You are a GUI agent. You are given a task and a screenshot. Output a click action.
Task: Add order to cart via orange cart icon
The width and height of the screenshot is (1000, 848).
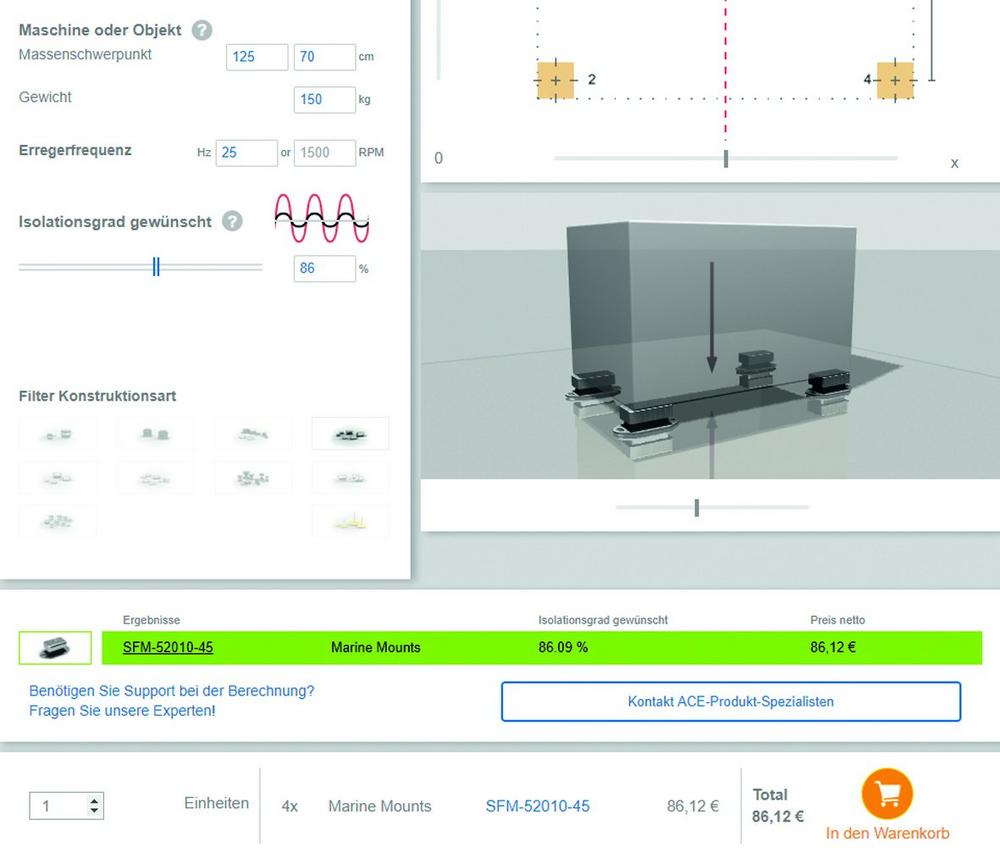point(886,794)
